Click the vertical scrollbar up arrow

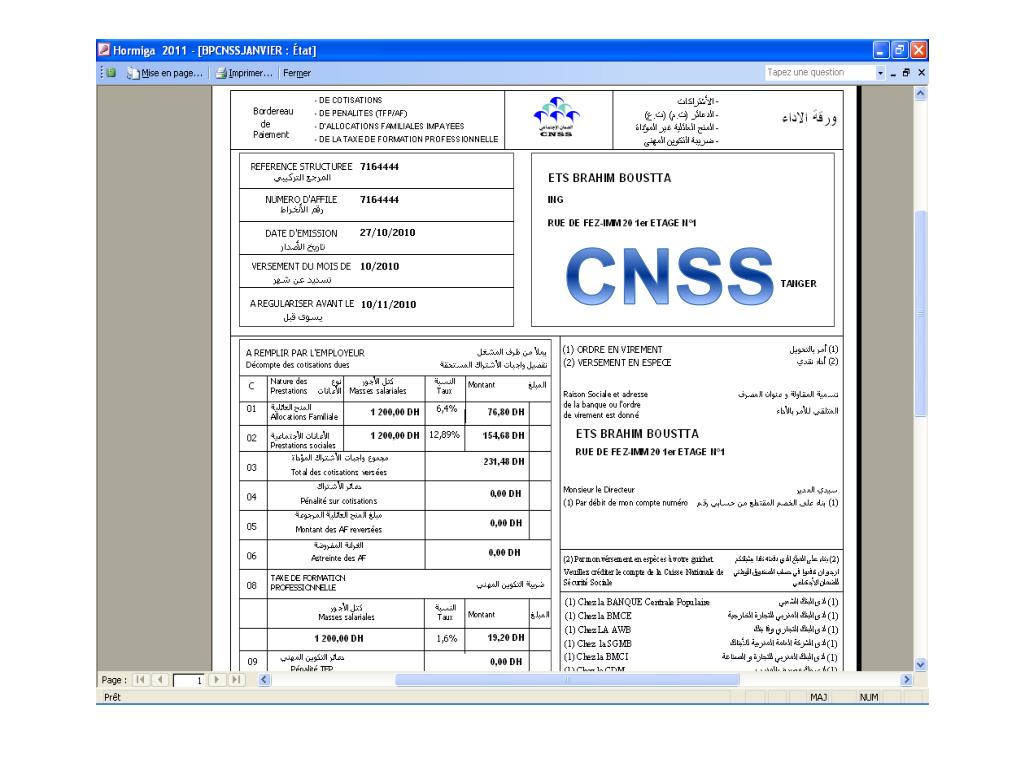point(920,93)
